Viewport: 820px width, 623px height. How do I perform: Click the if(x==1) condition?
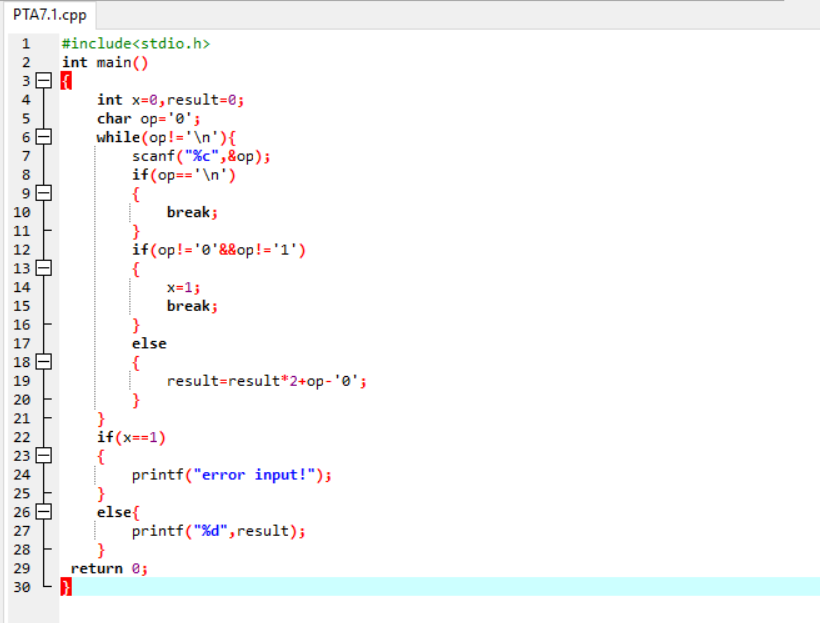[131, 437]
